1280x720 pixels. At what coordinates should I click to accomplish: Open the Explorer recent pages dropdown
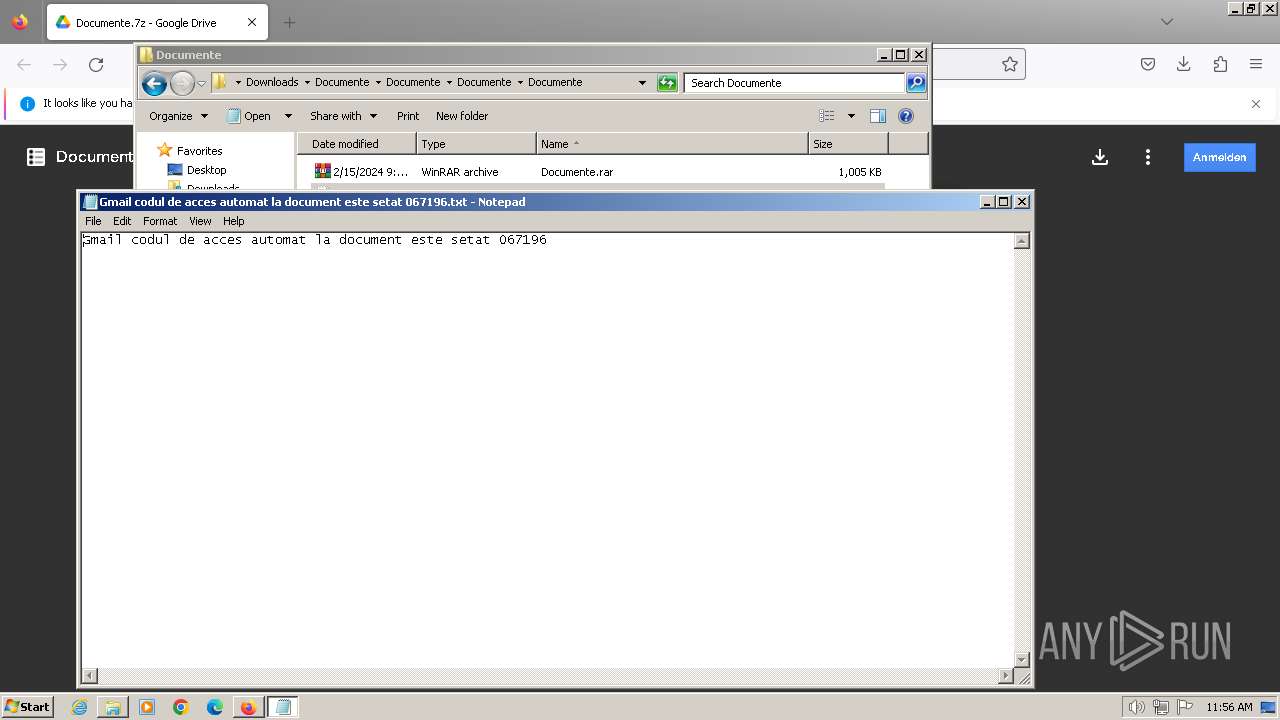201,83
